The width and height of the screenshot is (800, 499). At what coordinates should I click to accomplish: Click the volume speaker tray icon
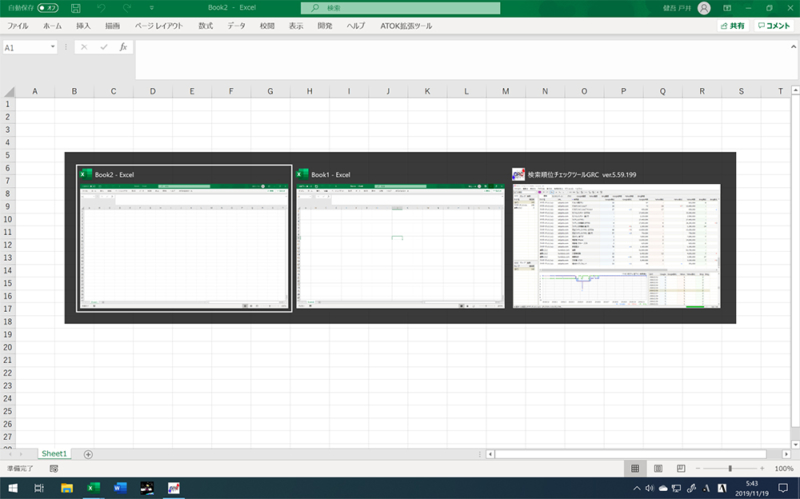click(649, 488)
